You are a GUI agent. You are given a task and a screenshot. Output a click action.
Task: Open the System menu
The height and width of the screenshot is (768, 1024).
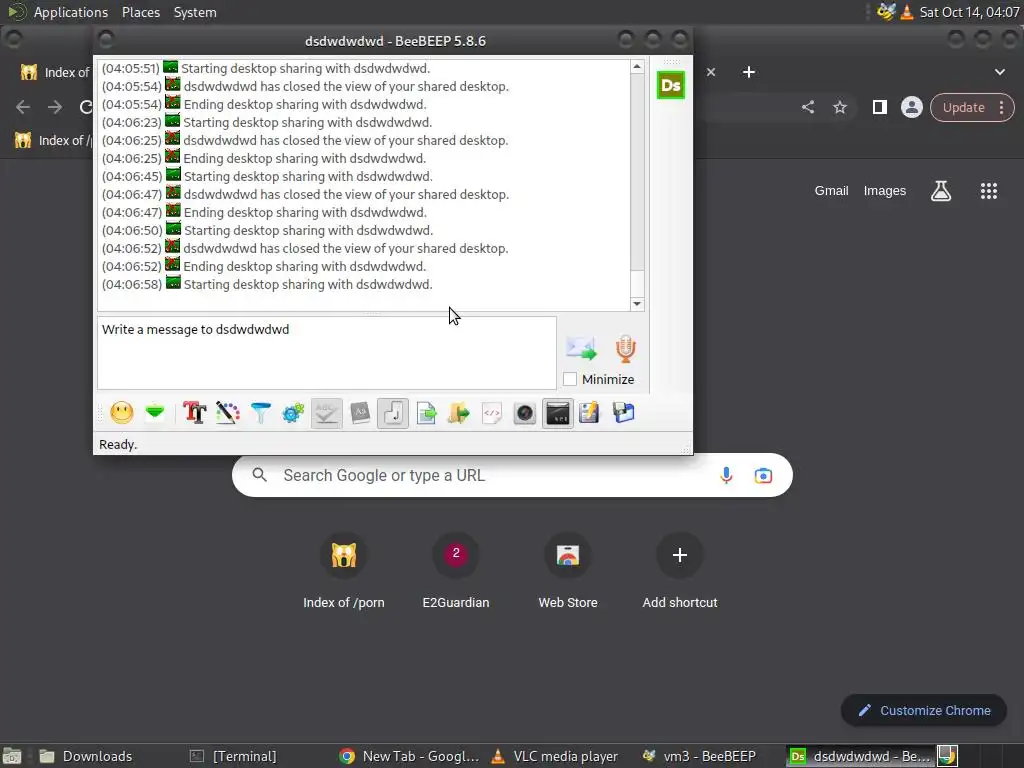point(195,12)
